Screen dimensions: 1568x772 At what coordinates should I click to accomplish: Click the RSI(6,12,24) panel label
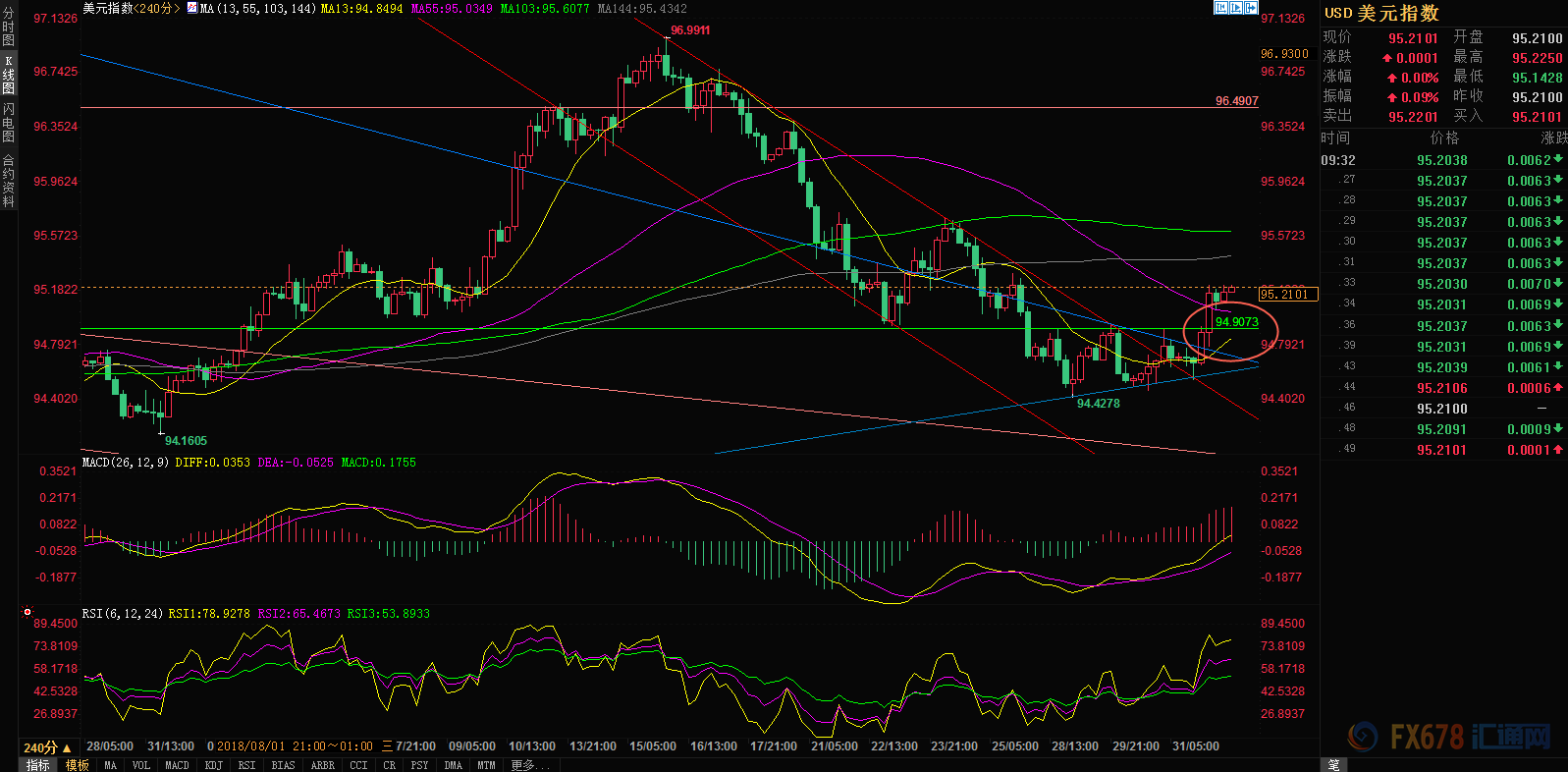click(122, 613)
